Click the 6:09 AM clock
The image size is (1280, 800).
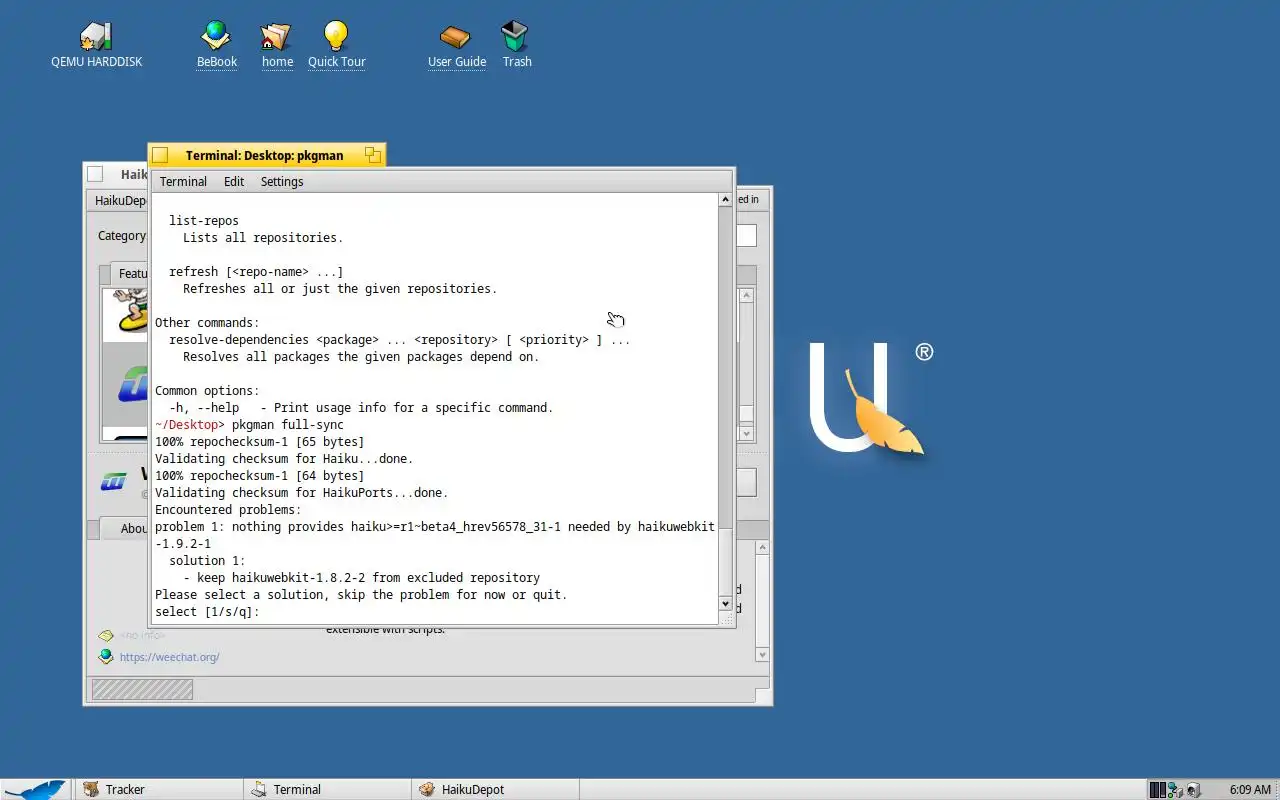[x=1250, y=789]
